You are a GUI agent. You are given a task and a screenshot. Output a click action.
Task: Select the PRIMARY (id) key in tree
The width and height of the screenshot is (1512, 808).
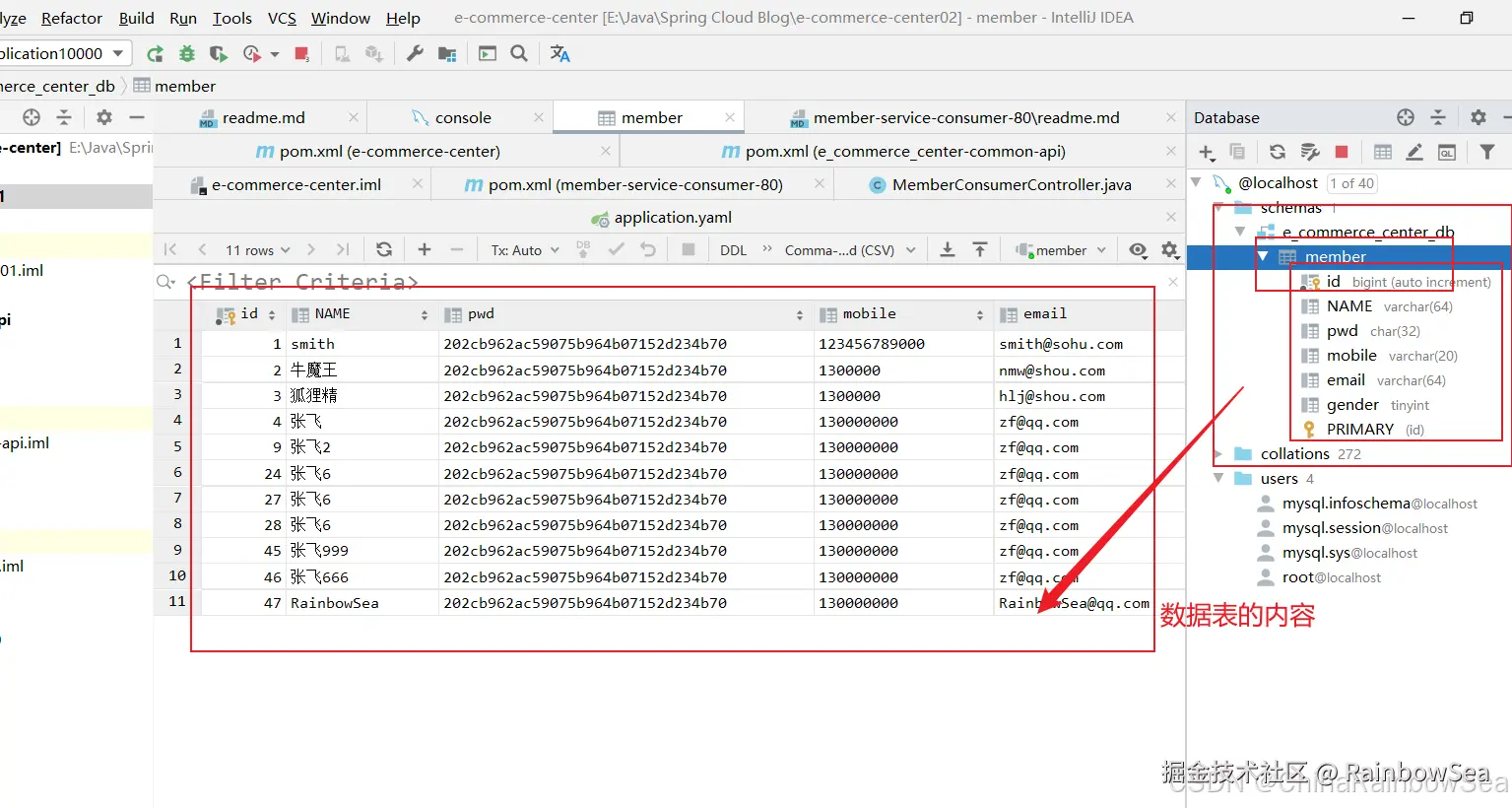pos(1363,430)
